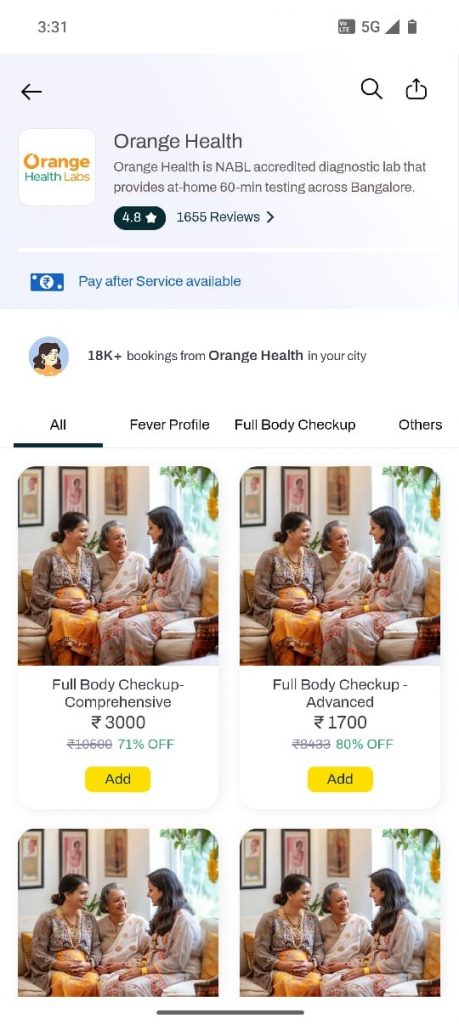Tap Pay after Service available text
459x1024 pixels.
coord(160,281)
